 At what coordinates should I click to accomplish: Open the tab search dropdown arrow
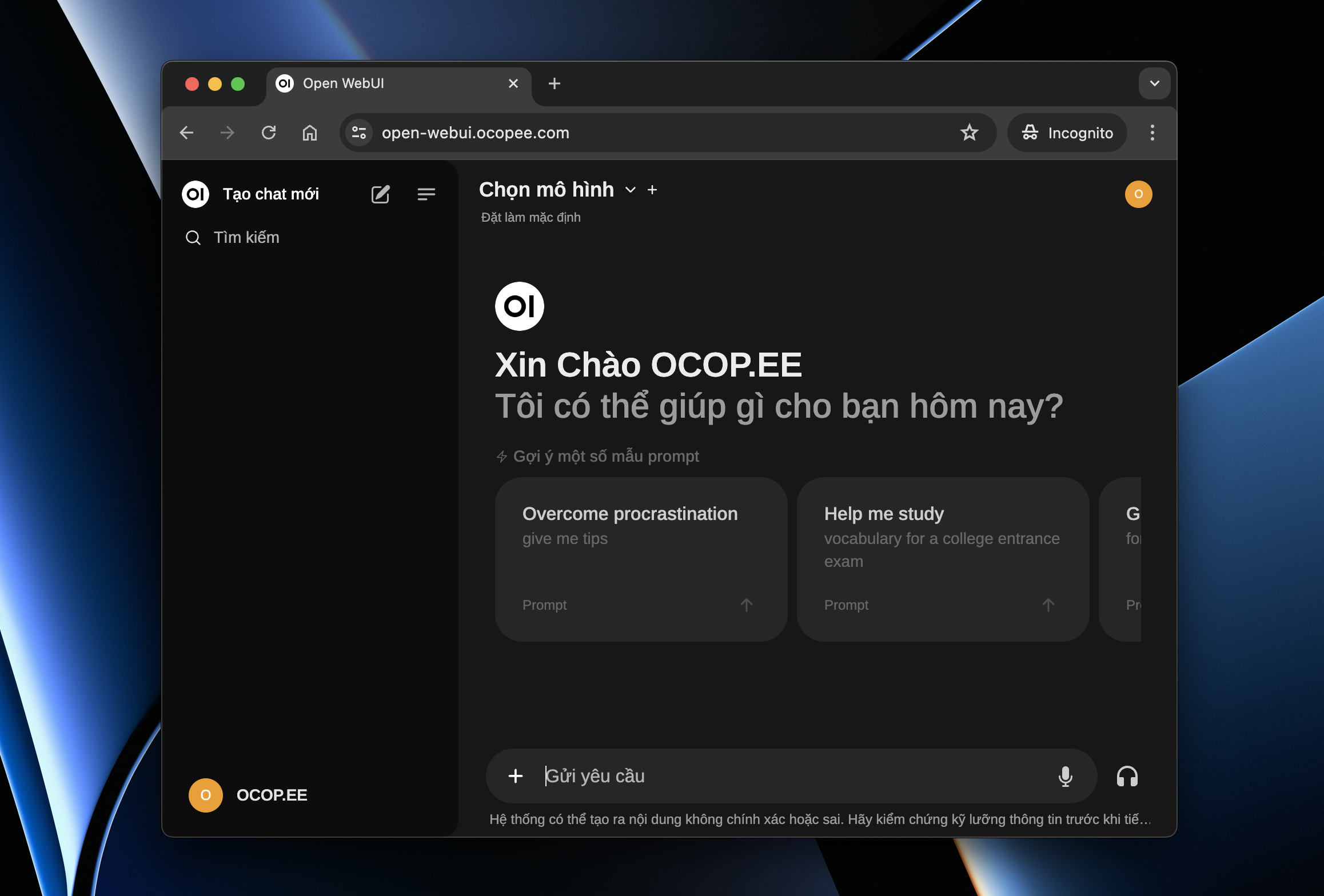(x=1154, y=83)
